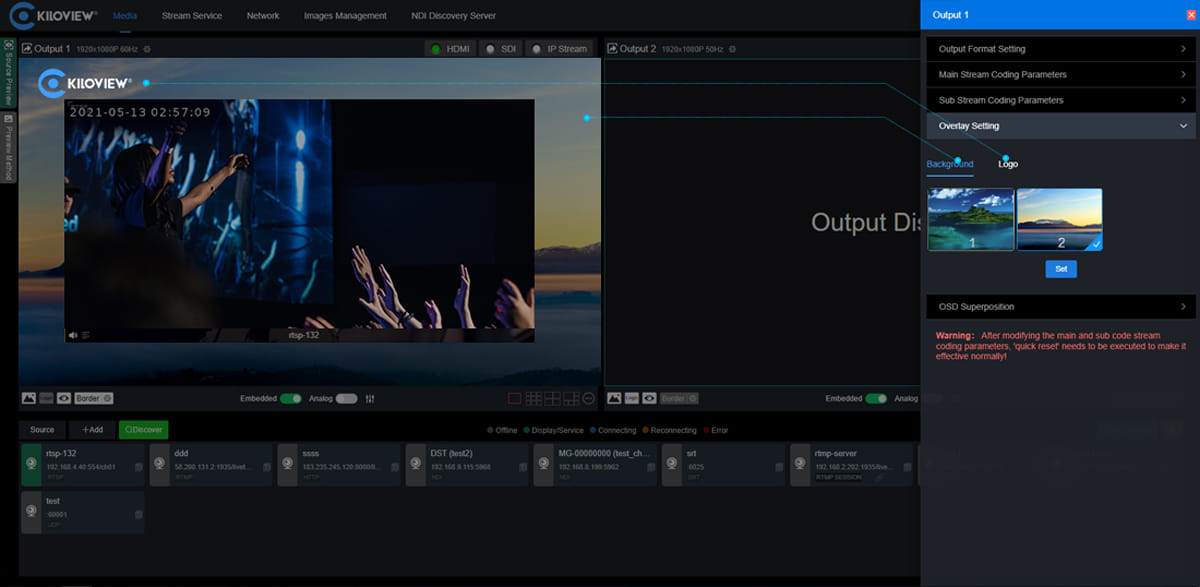The image size is (1200, 587).
Task: Open the Stream Service menu
Action: click(x=192, y=16)
